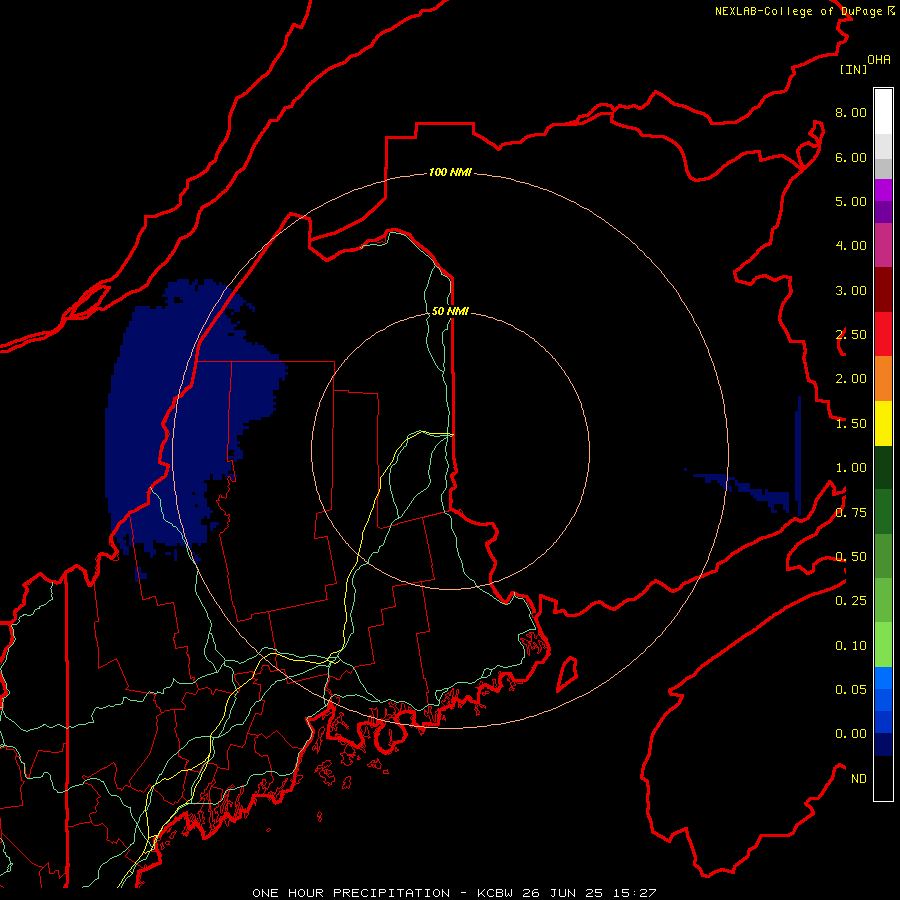
Task: Click the 0.25 legend value
Action: click(x=851, y=601)
